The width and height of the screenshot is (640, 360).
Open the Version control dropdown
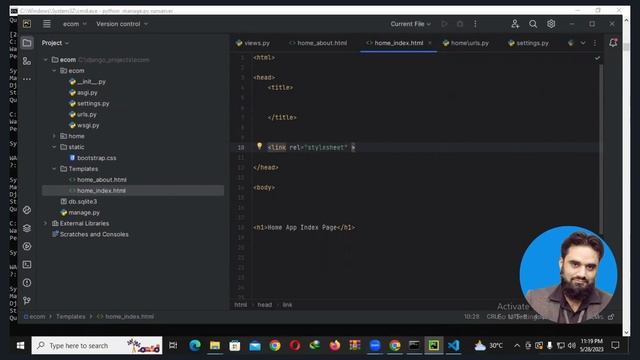(122, 24)
